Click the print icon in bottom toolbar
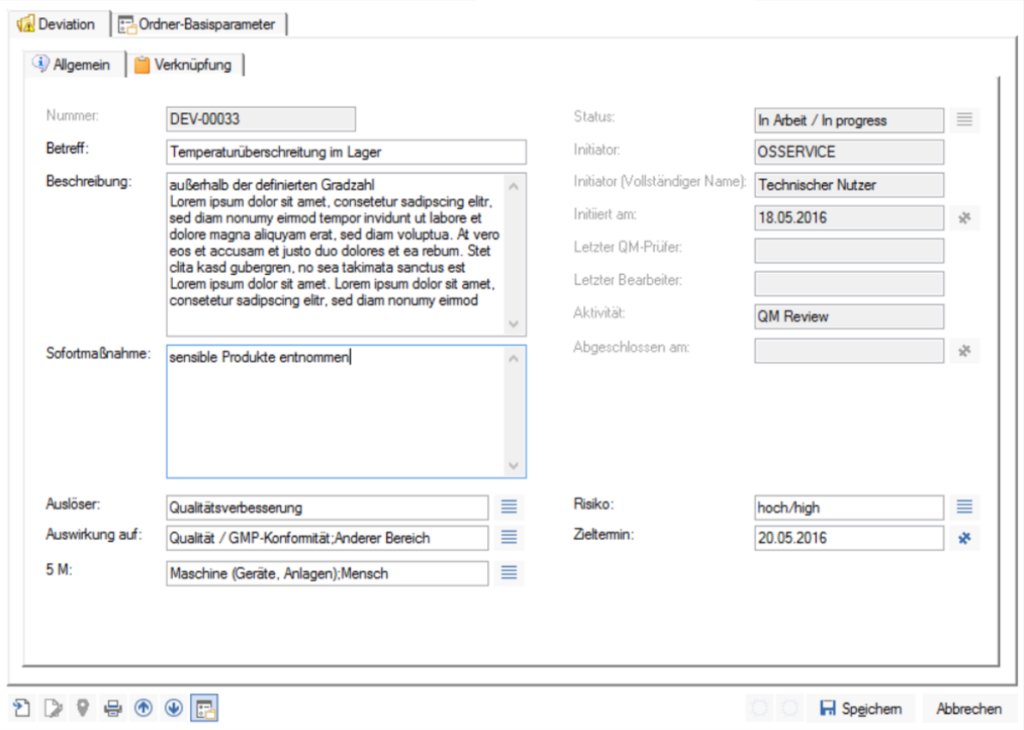Image resolution: width=1024 pixels, height=730 pixels. pyautogui.click(x=113, y=709)
